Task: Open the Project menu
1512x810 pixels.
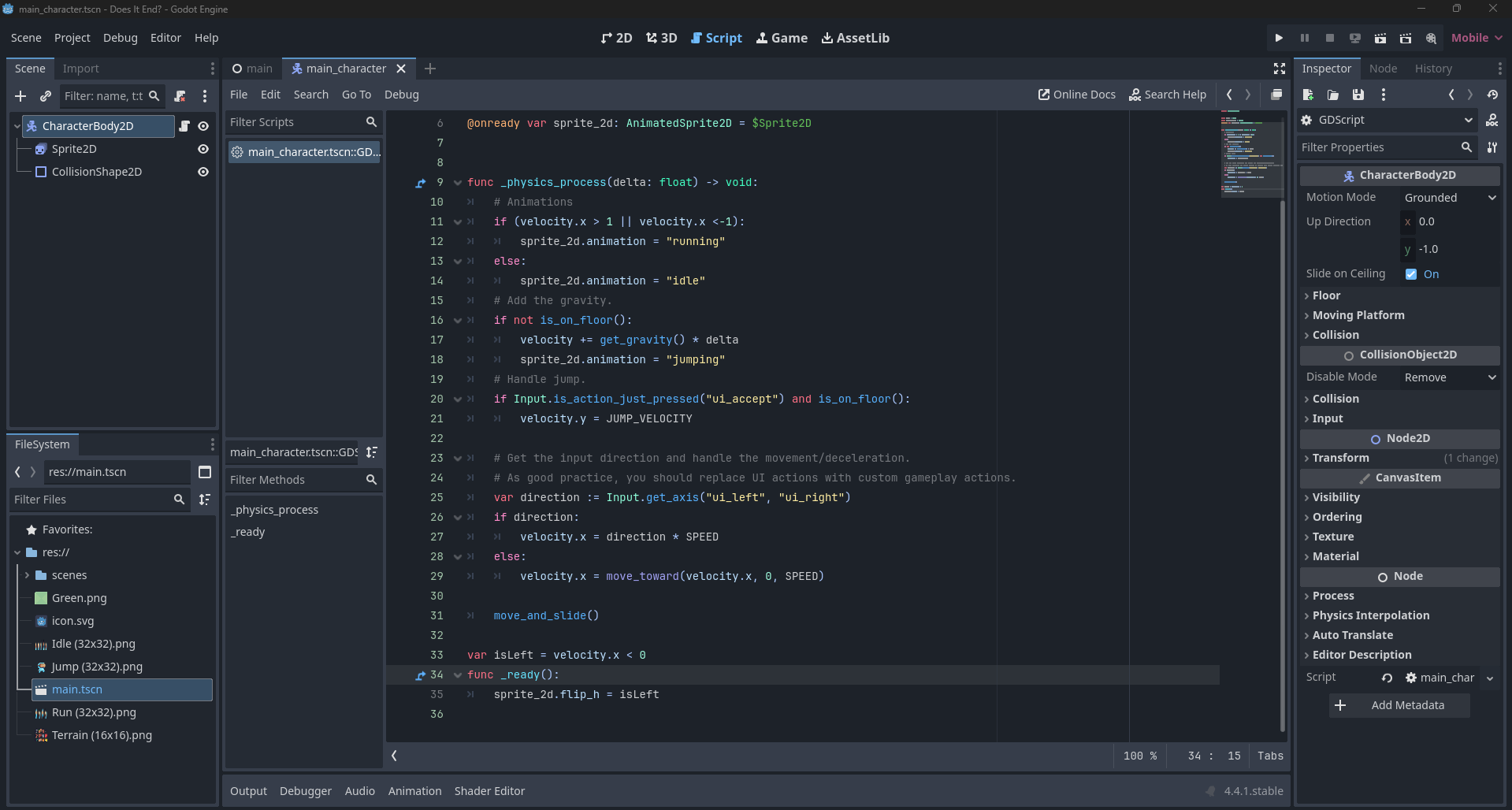Action: (72, 38)
